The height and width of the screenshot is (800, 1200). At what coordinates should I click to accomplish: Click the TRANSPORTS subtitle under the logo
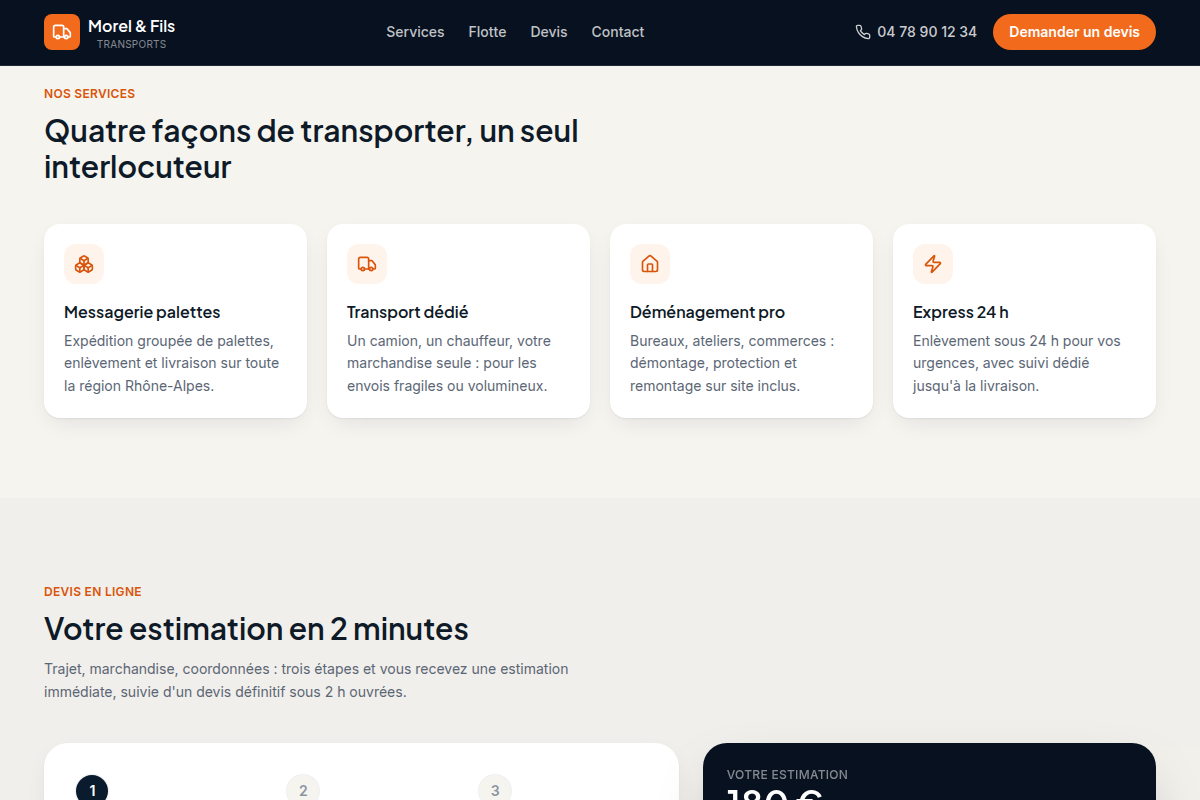tap(131, 45)
